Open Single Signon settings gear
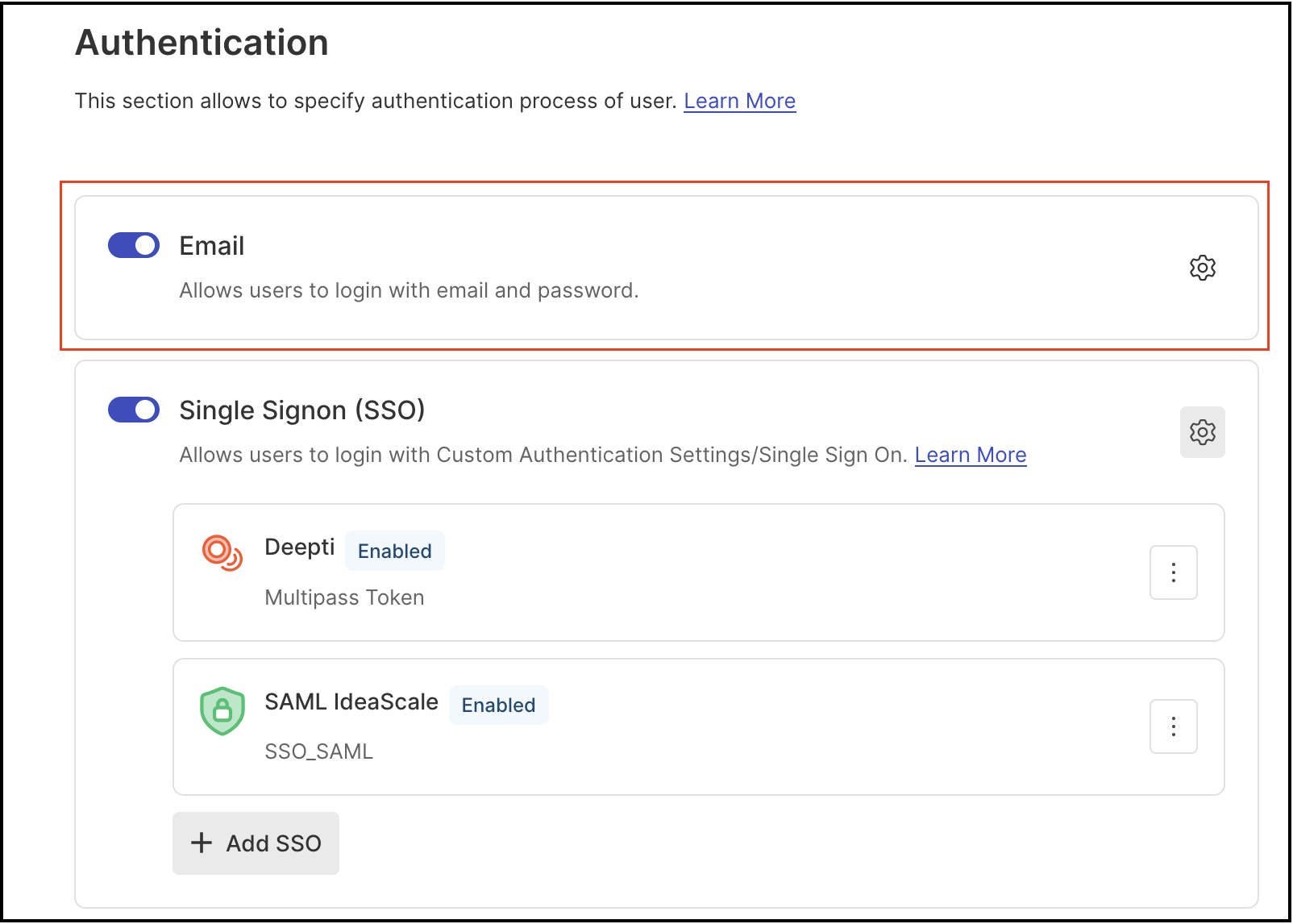Screen dimensions: 1293x924 (x=1202, y=432)
